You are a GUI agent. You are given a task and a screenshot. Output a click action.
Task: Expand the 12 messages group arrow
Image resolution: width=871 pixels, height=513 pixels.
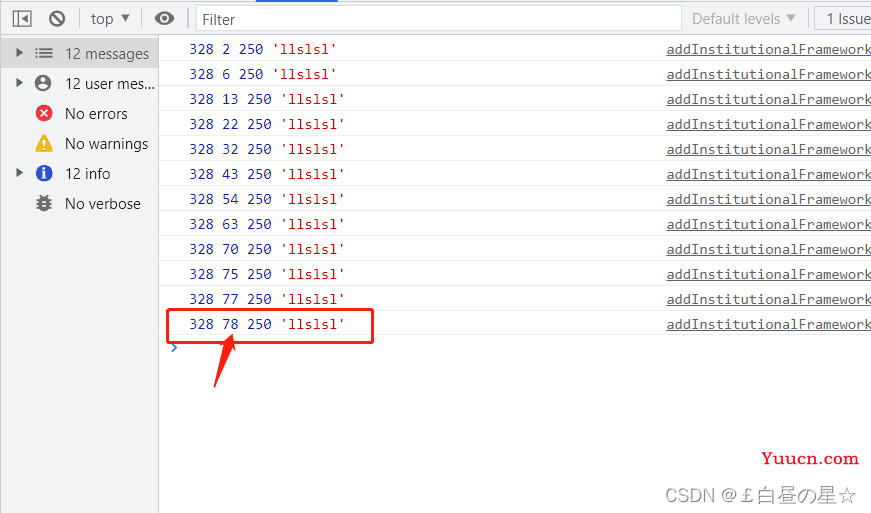[x=19, y=53]
